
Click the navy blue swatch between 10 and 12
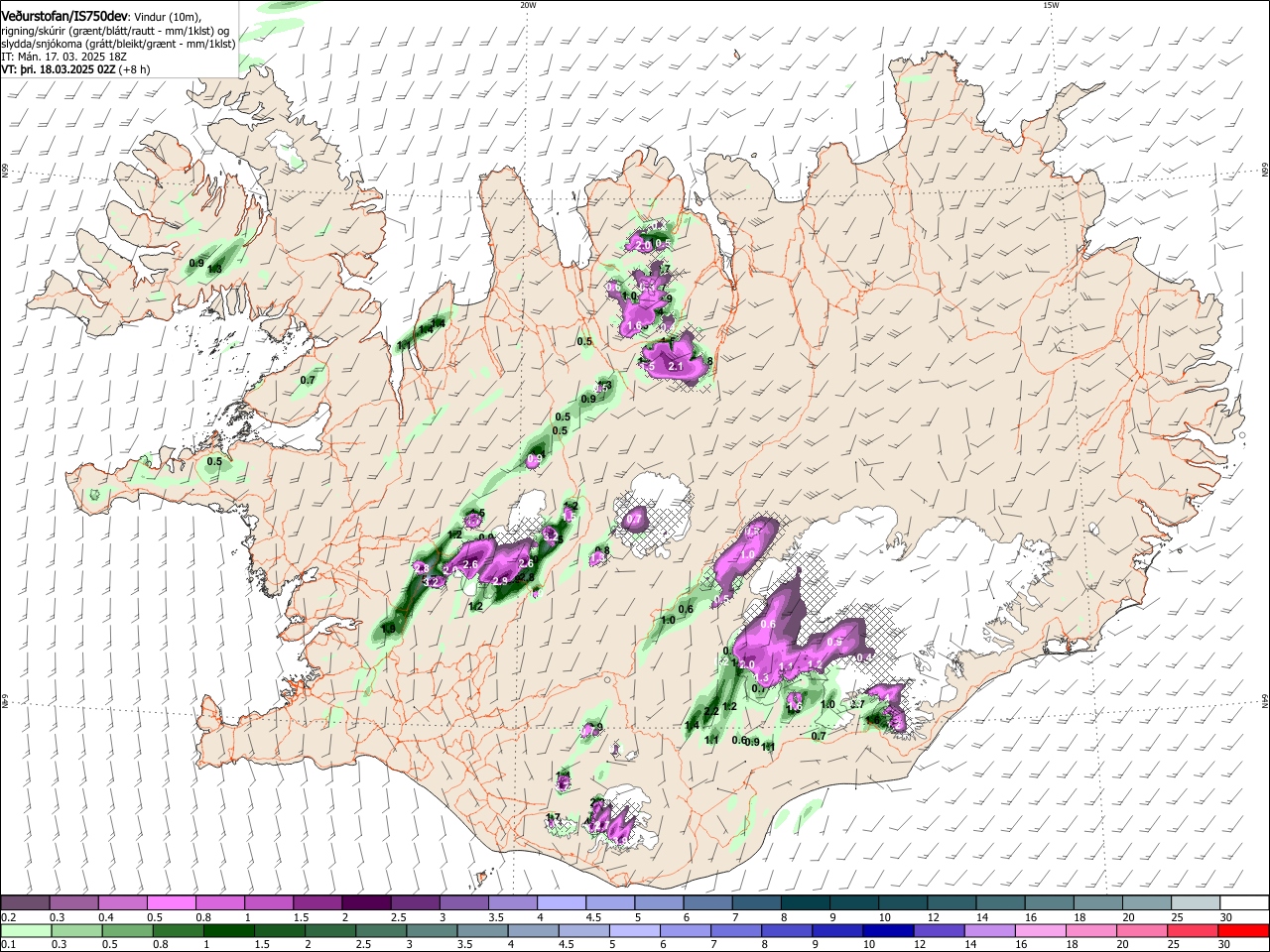click(887, 931)
